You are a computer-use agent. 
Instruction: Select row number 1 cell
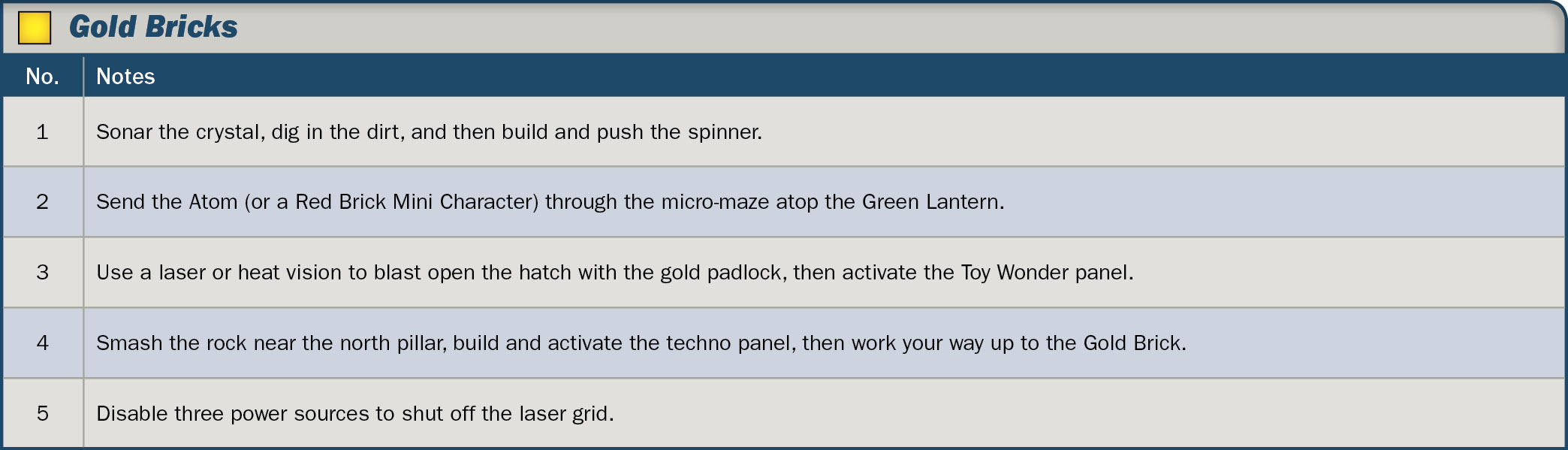pos(43,131)
